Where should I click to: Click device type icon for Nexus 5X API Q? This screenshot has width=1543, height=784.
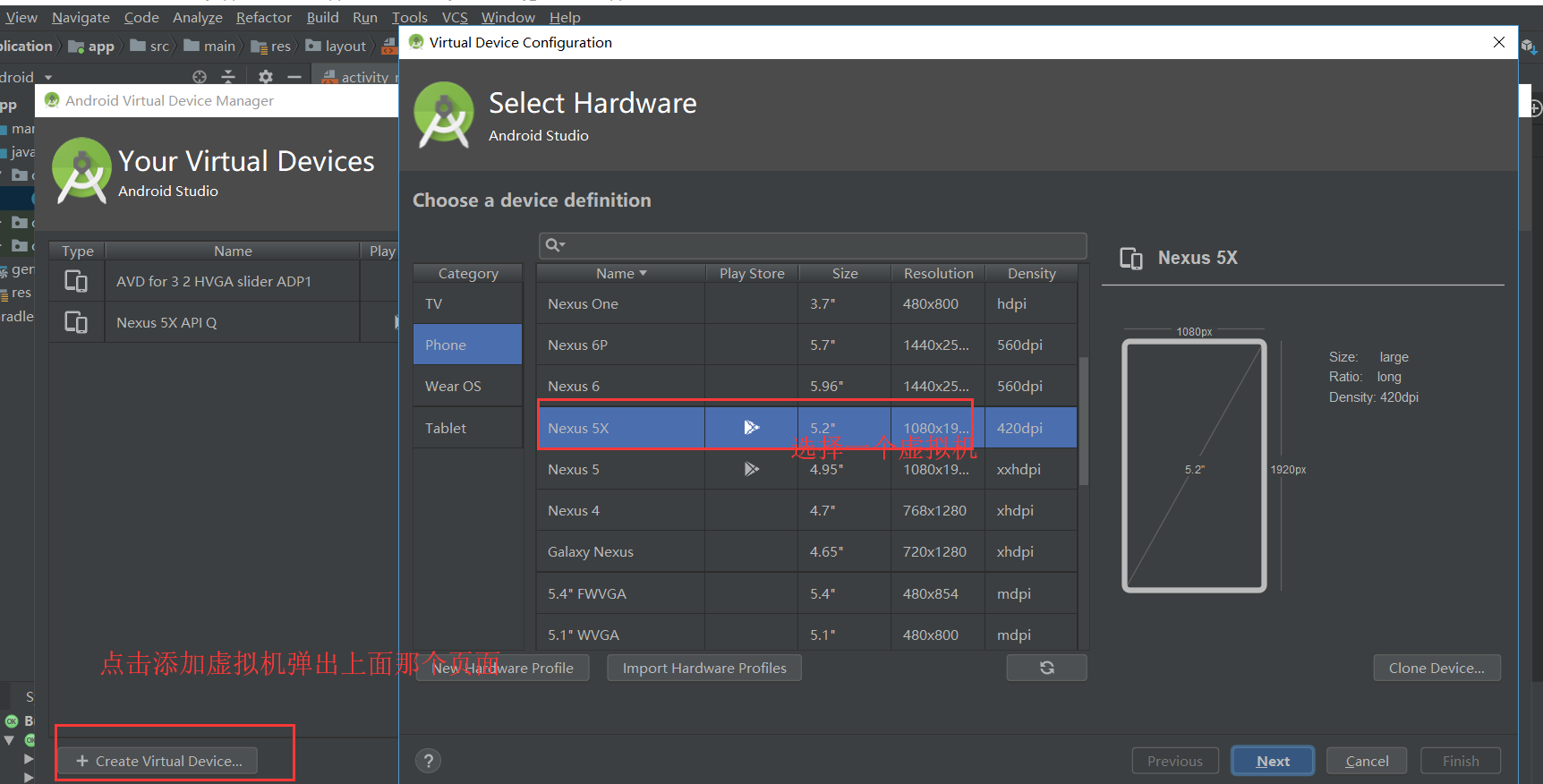point(76,322)
